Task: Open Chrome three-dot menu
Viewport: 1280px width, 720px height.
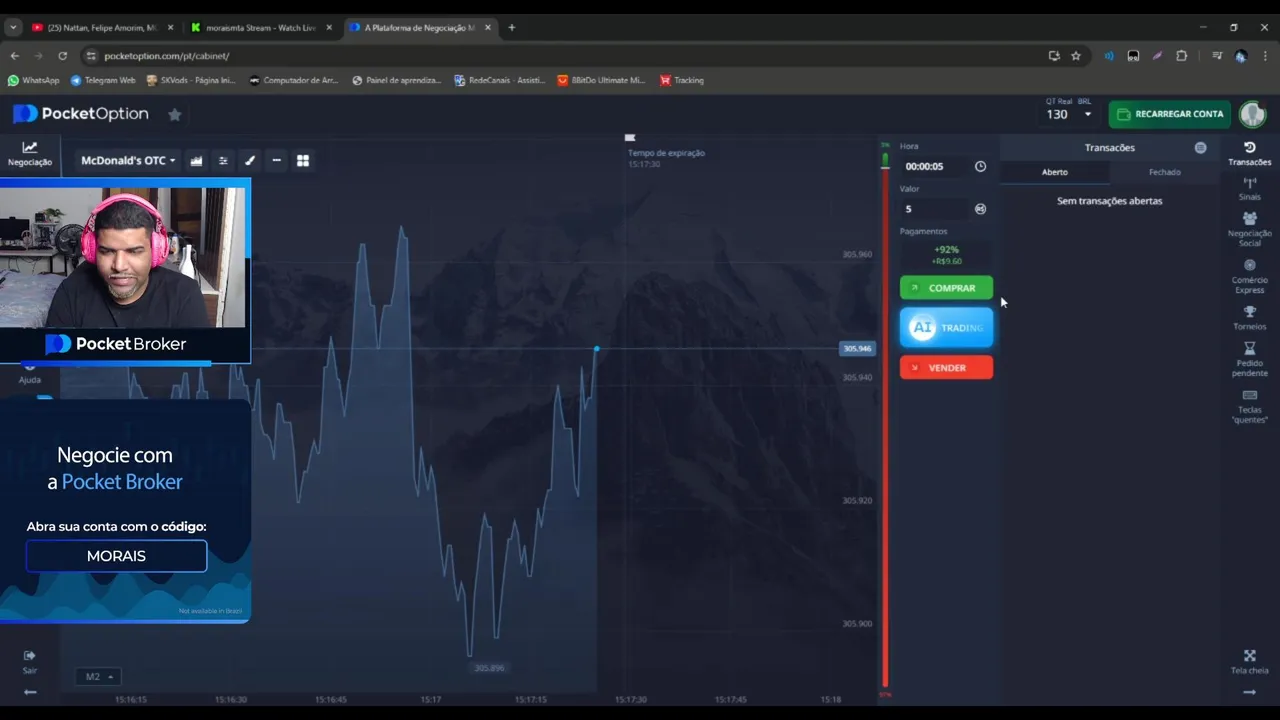Action: 1264,56
